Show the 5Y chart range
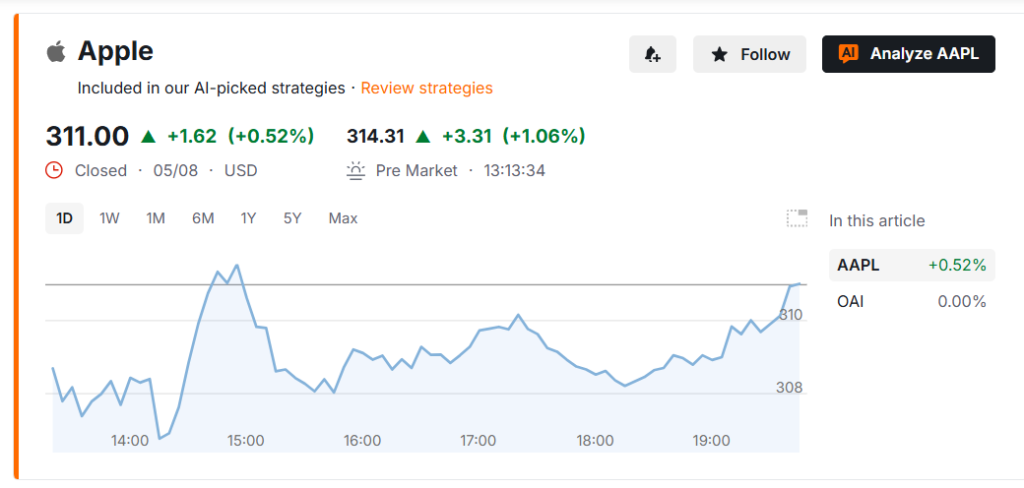This screenshot has width=1024, height=488. pos(292,218)
